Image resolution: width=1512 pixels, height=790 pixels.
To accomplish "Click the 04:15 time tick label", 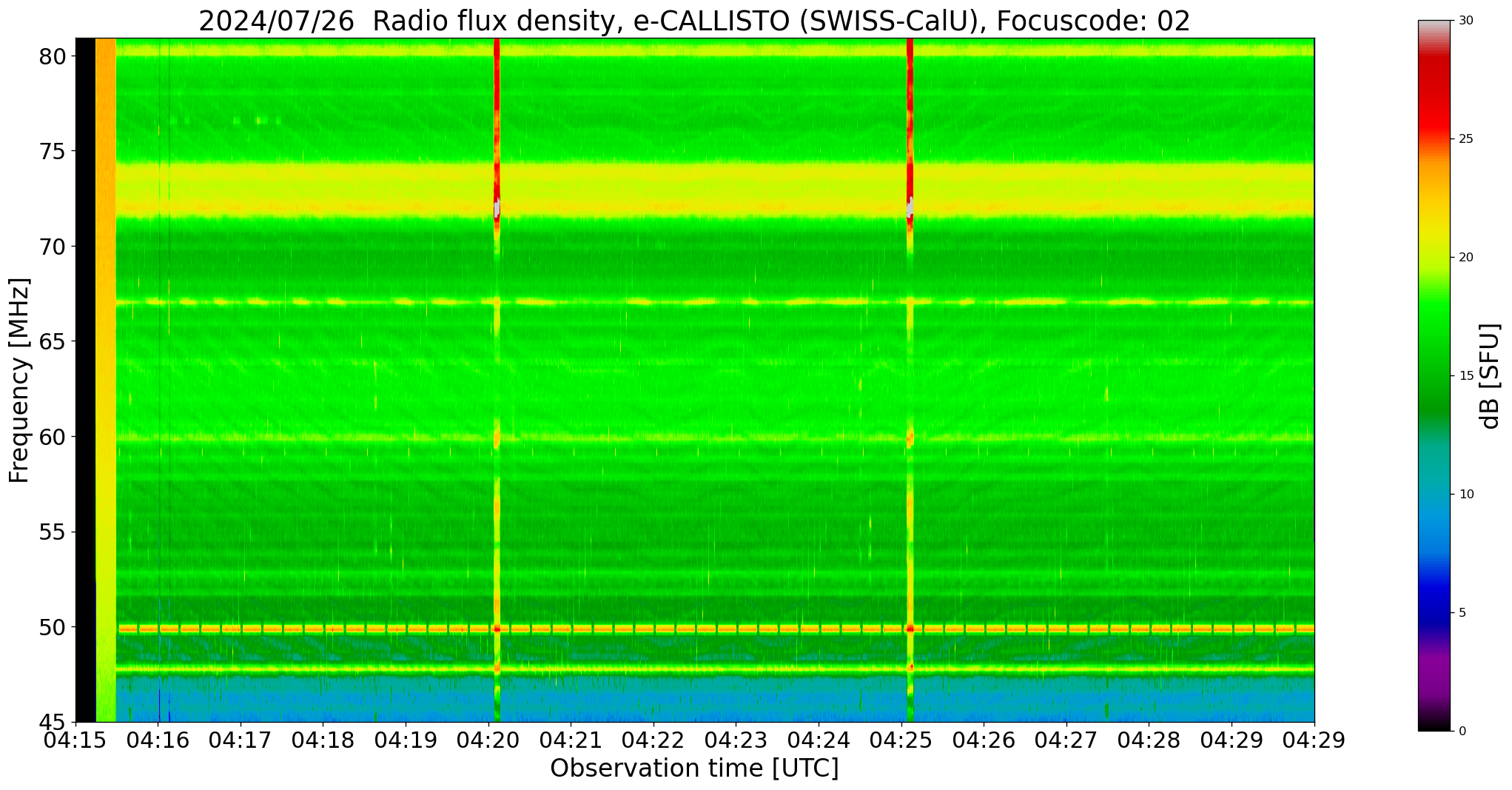I will click(x=75, y=740).
